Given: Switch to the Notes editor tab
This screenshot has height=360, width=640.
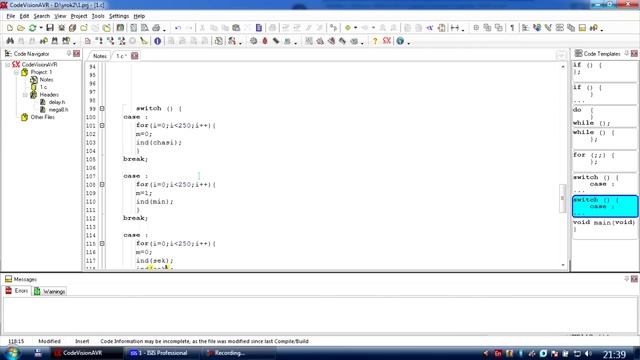Looking at the screenshot, I should [99, 56].
